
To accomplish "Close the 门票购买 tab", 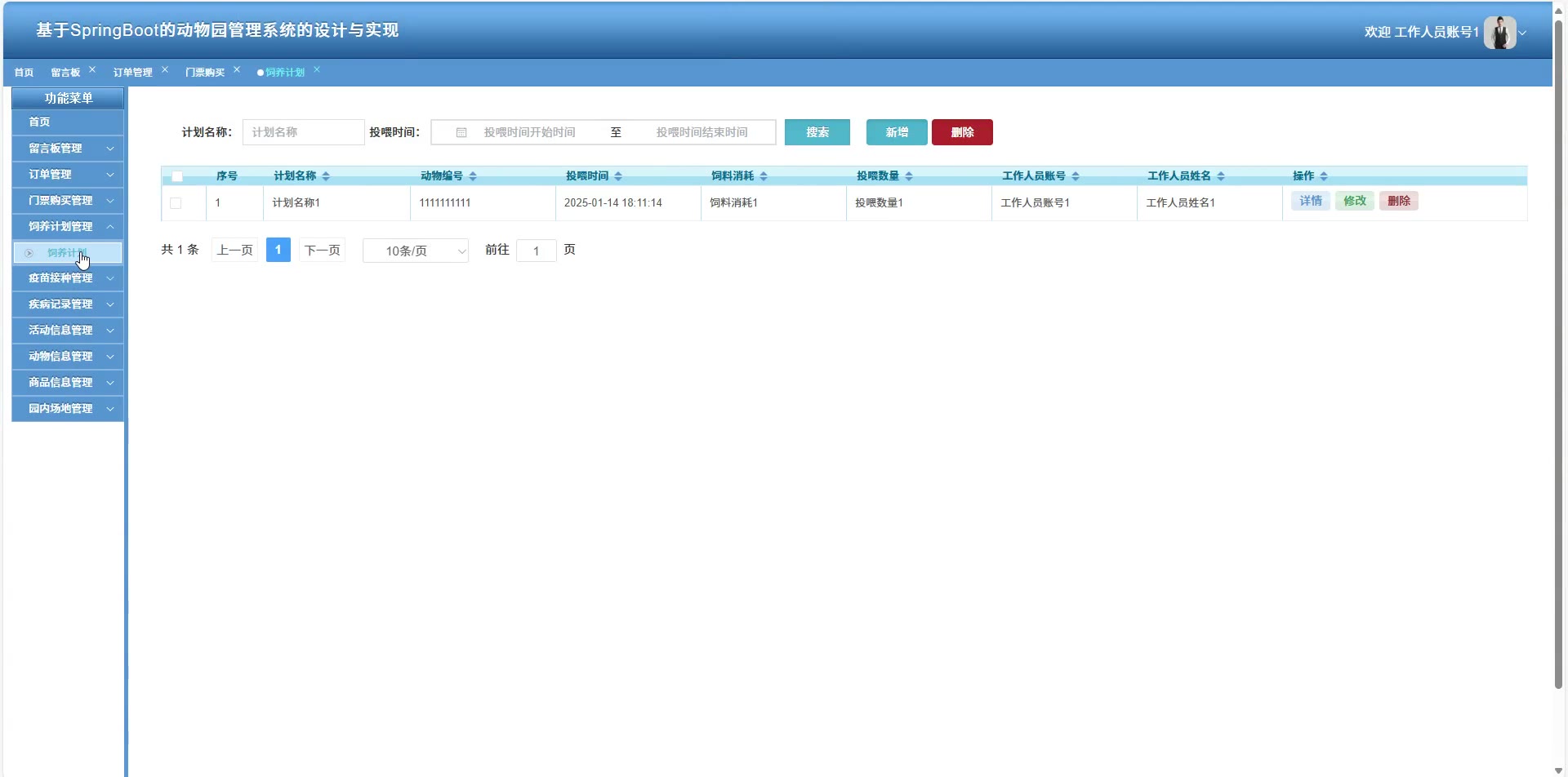I will (x=237, y=69).
